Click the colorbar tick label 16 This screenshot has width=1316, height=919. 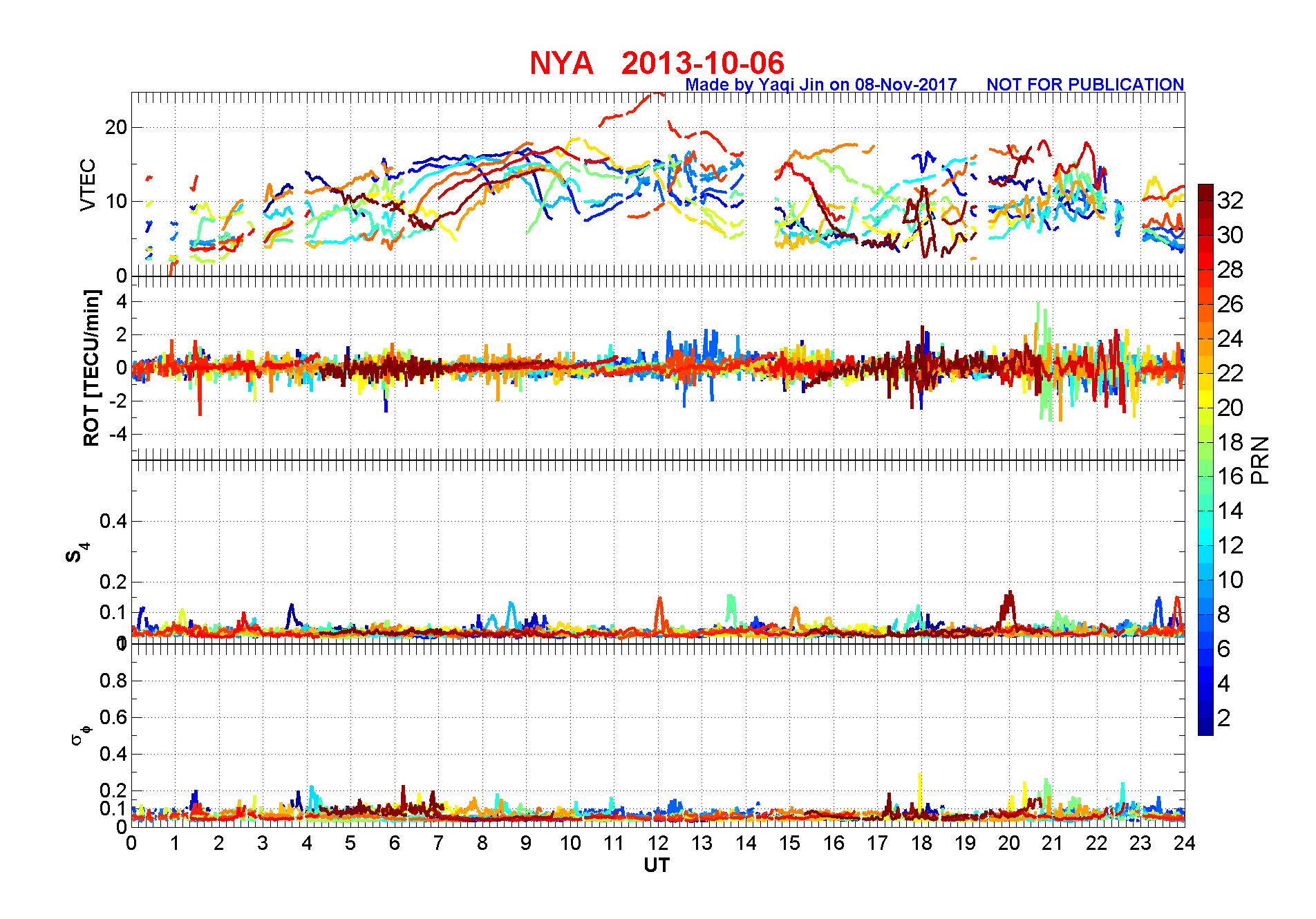(1230, 476)
